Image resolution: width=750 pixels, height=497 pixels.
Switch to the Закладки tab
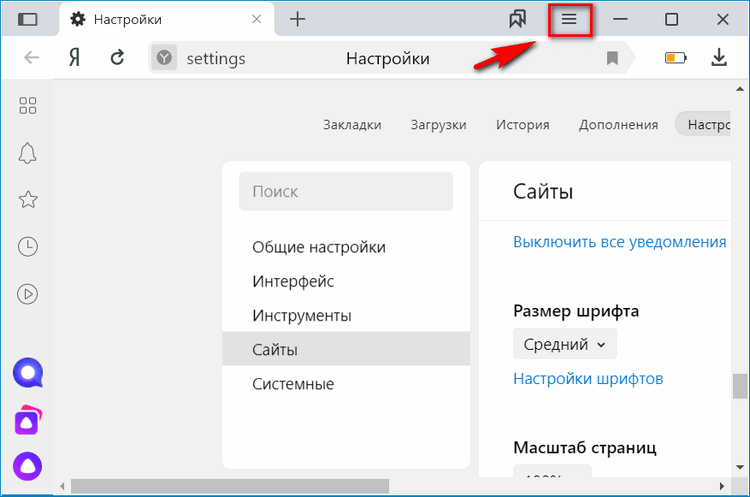pos(352,125)
